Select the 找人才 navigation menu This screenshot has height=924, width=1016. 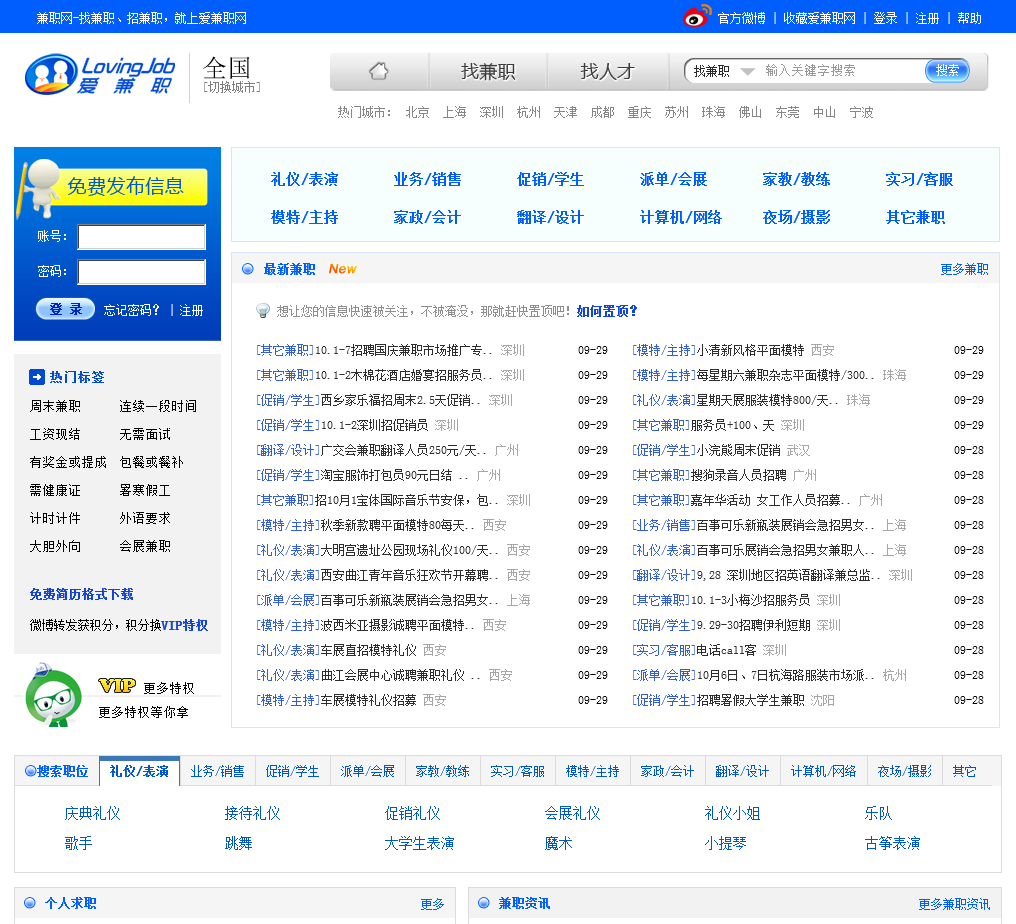pyautogui.click(x=607, y=71)
